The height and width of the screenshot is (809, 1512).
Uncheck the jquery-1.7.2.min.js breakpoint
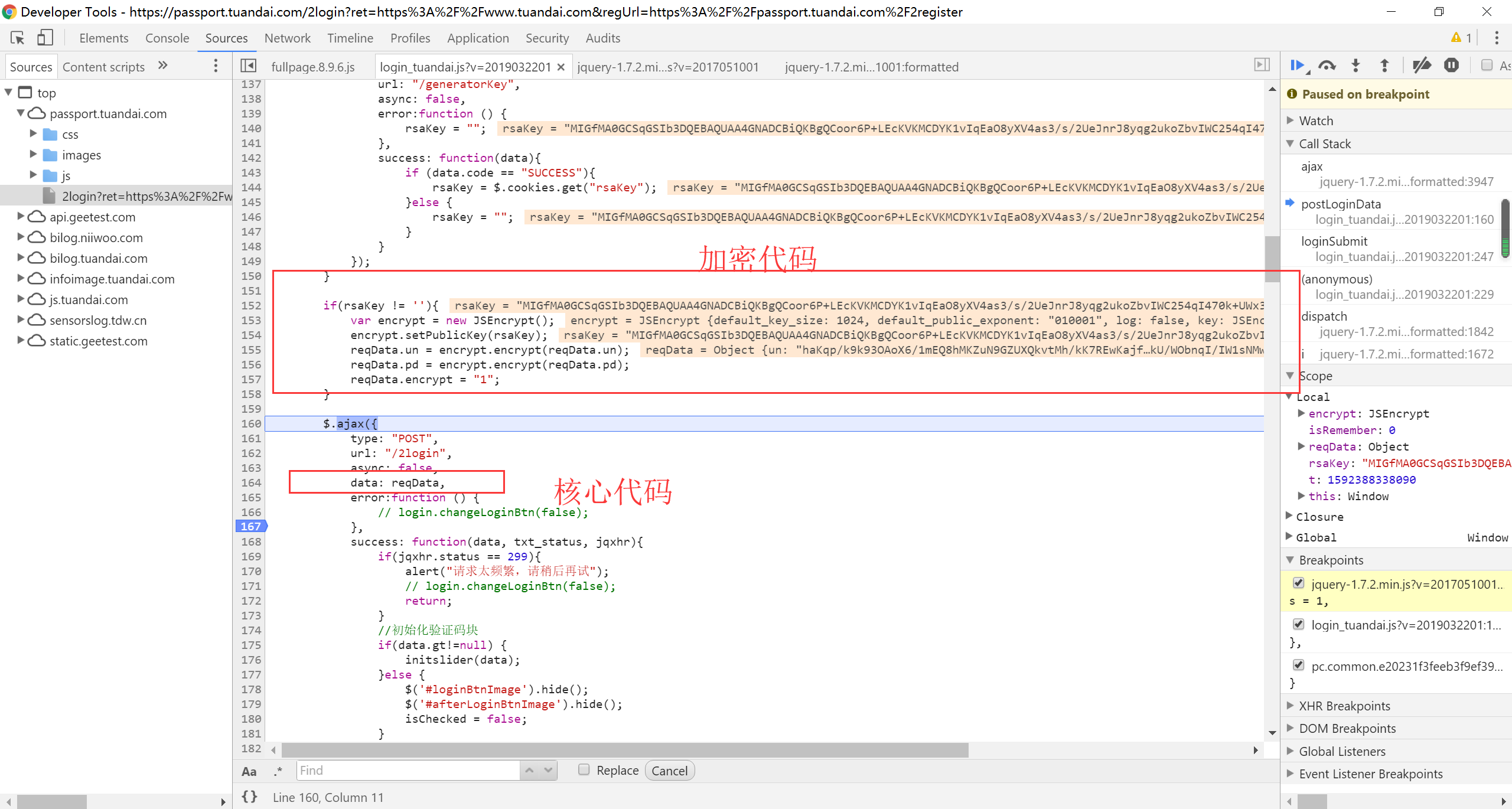click(x=1298, y=583)
